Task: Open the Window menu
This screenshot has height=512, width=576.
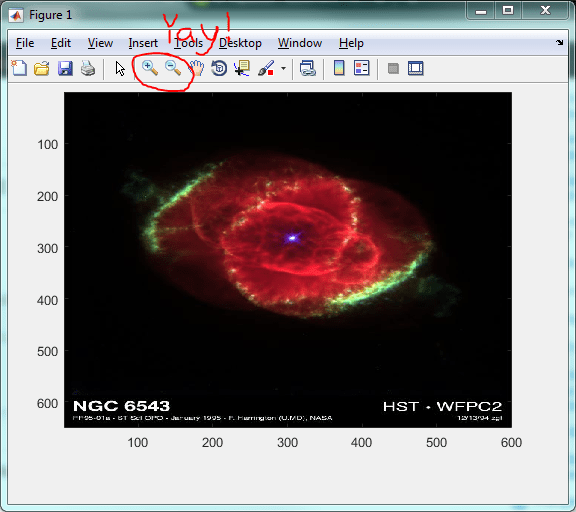Action: [x=300, y=43]
